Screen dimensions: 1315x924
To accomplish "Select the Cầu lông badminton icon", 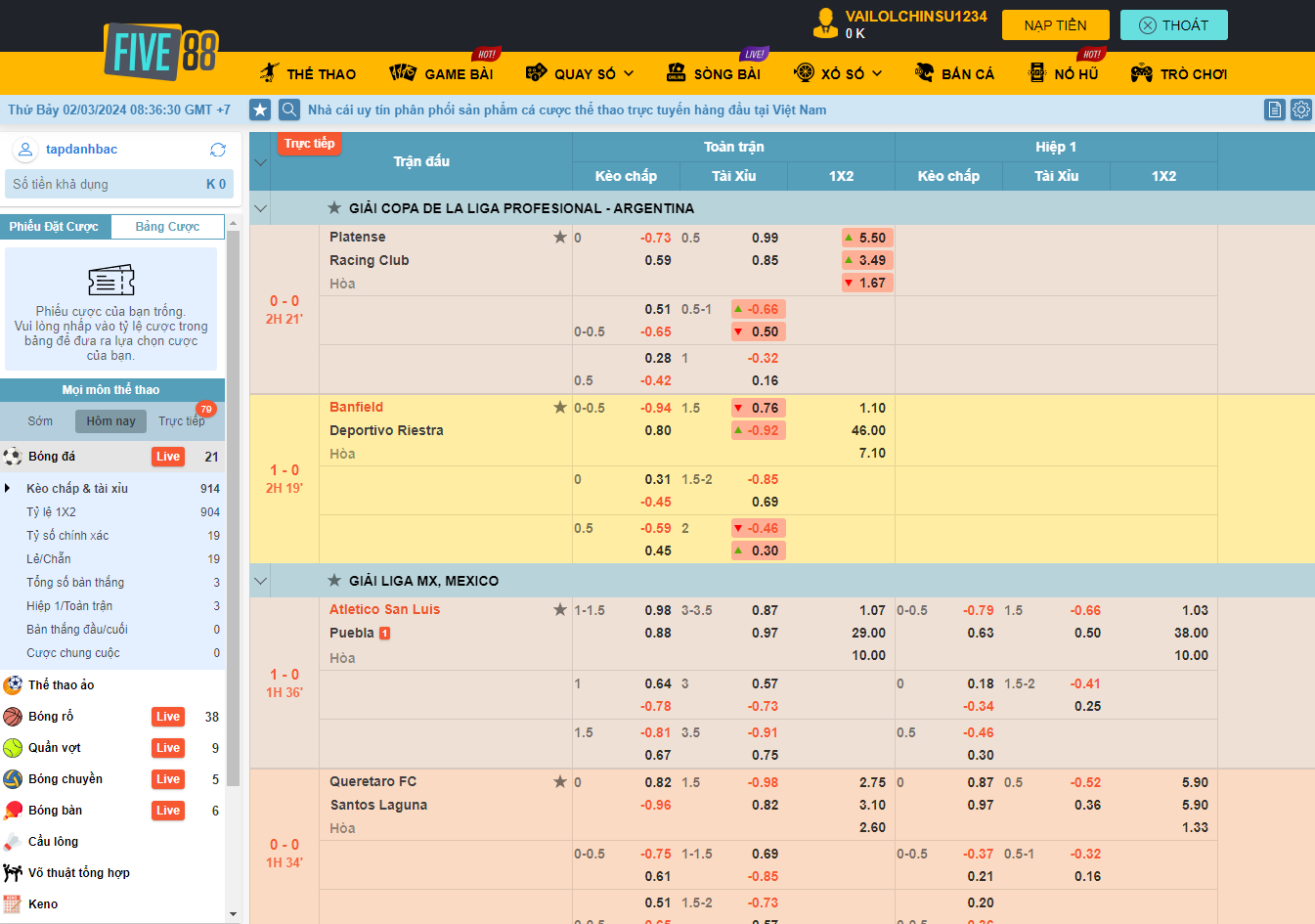I will point(13,842).
